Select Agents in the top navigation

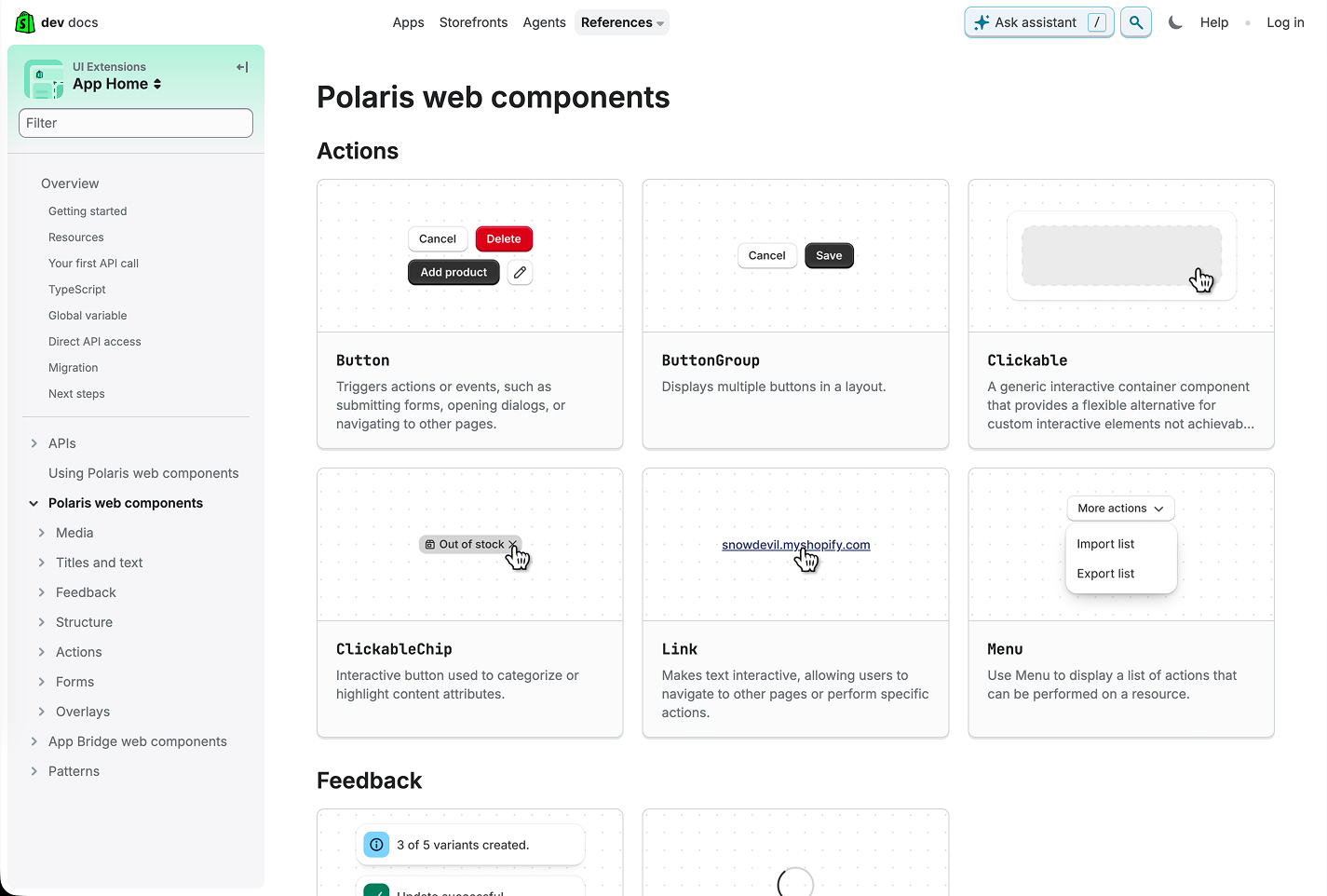(544, 21)
